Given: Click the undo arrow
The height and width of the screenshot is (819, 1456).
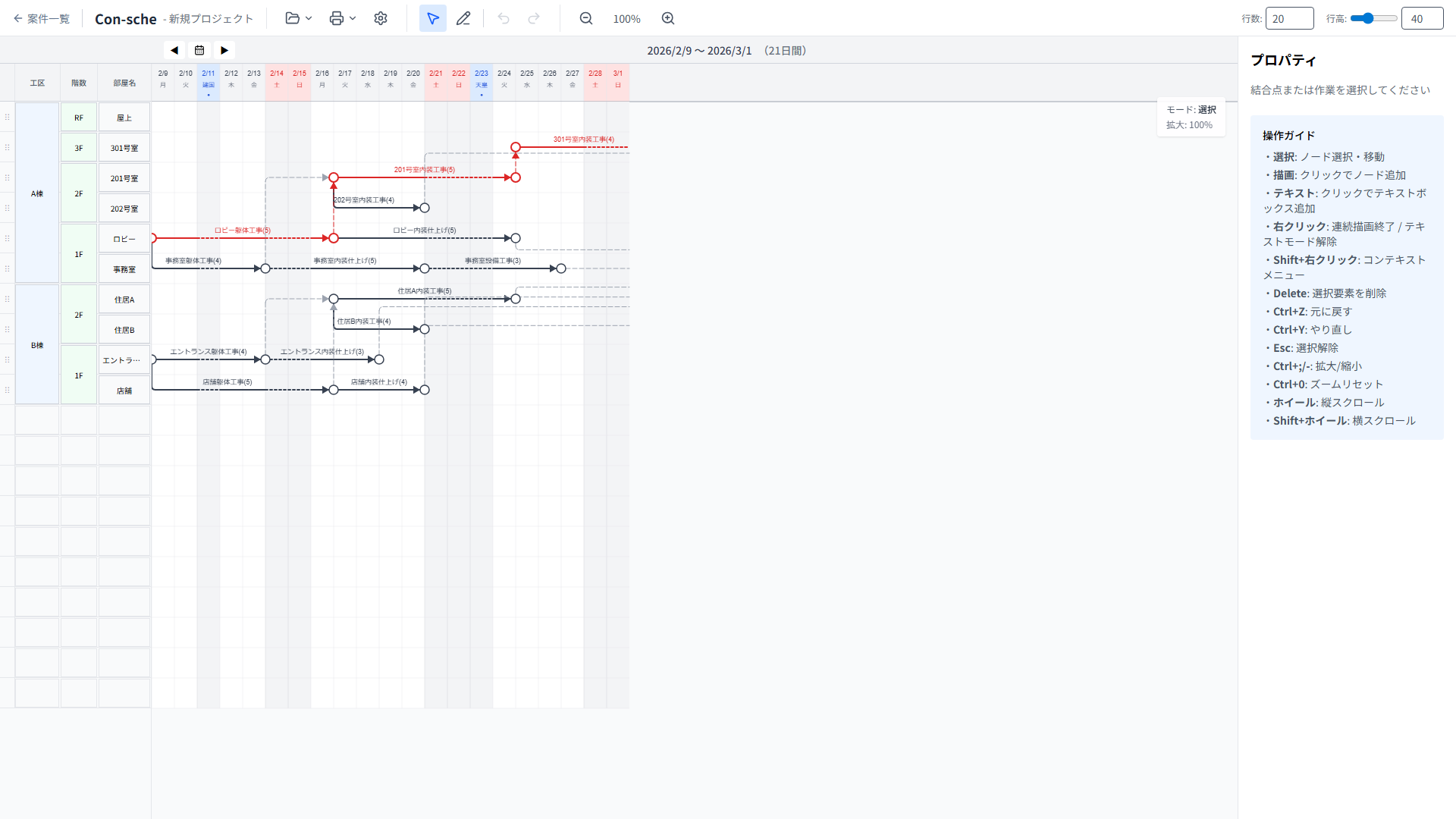Looking at the screenshot, I should (x=504, y=18).
